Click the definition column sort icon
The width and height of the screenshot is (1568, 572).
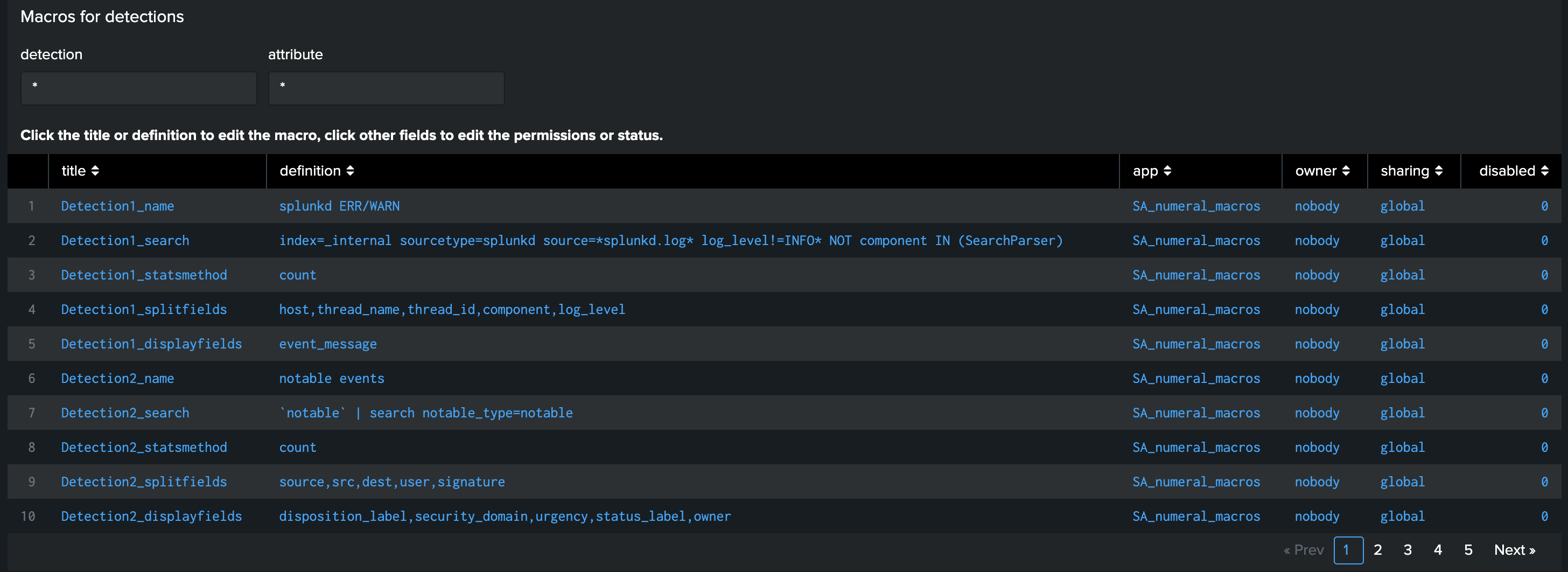pyautogui.click(x=350, y=171)
